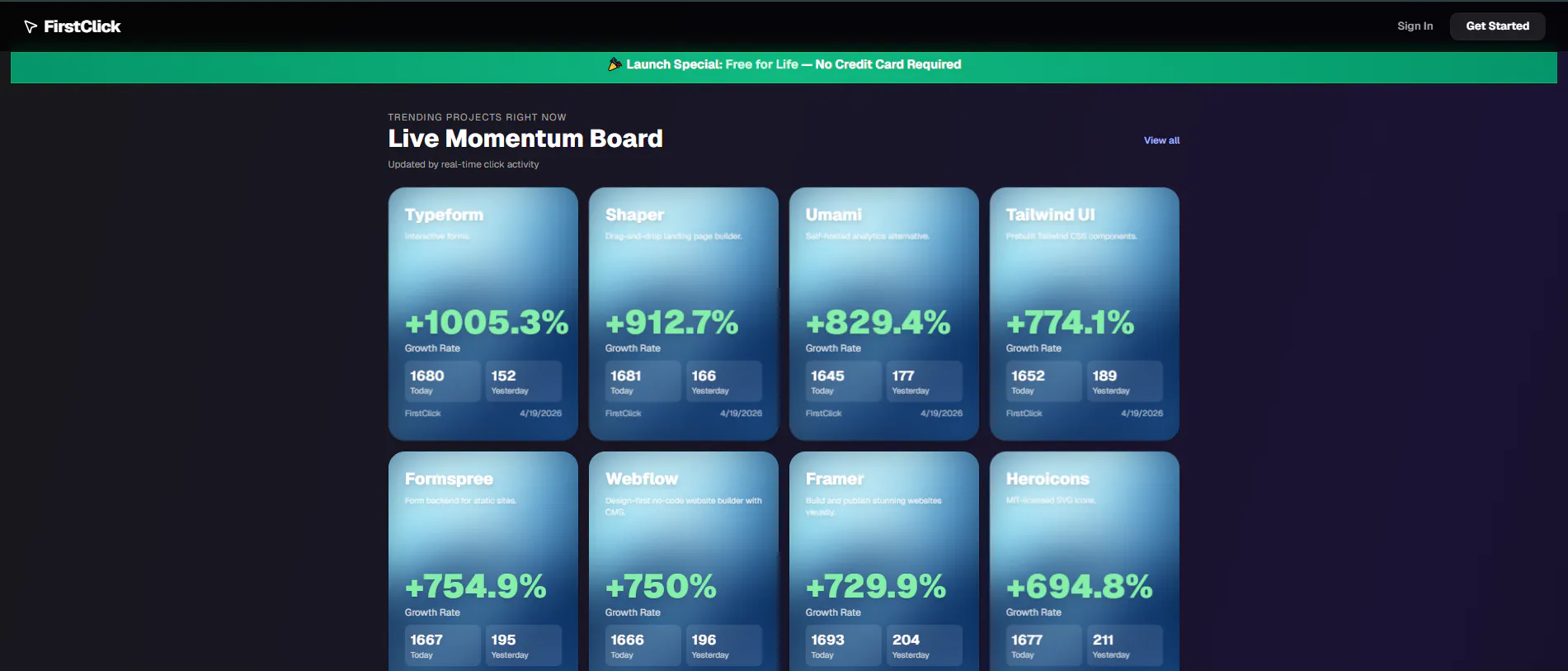Image resolution: width=1568 pixels, height=671 pixels.
Task: Click the '4/19/2026' date on the Umami card
Action: 941,413
